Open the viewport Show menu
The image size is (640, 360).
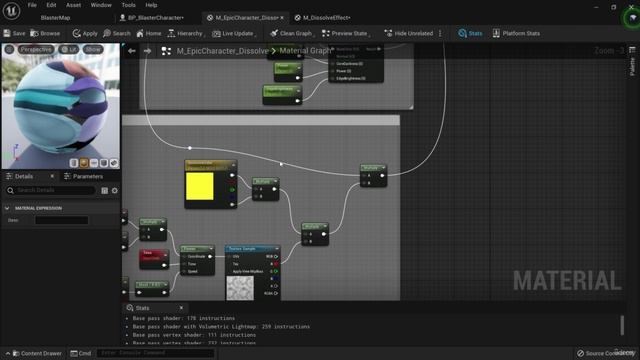(93, 49)
